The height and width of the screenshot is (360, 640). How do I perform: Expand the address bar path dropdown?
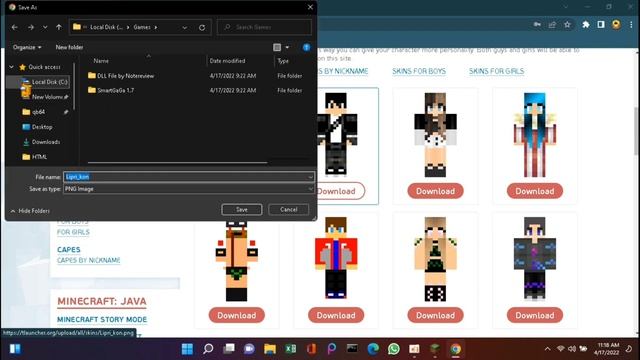pyautogui.click(x=184, y=27)
